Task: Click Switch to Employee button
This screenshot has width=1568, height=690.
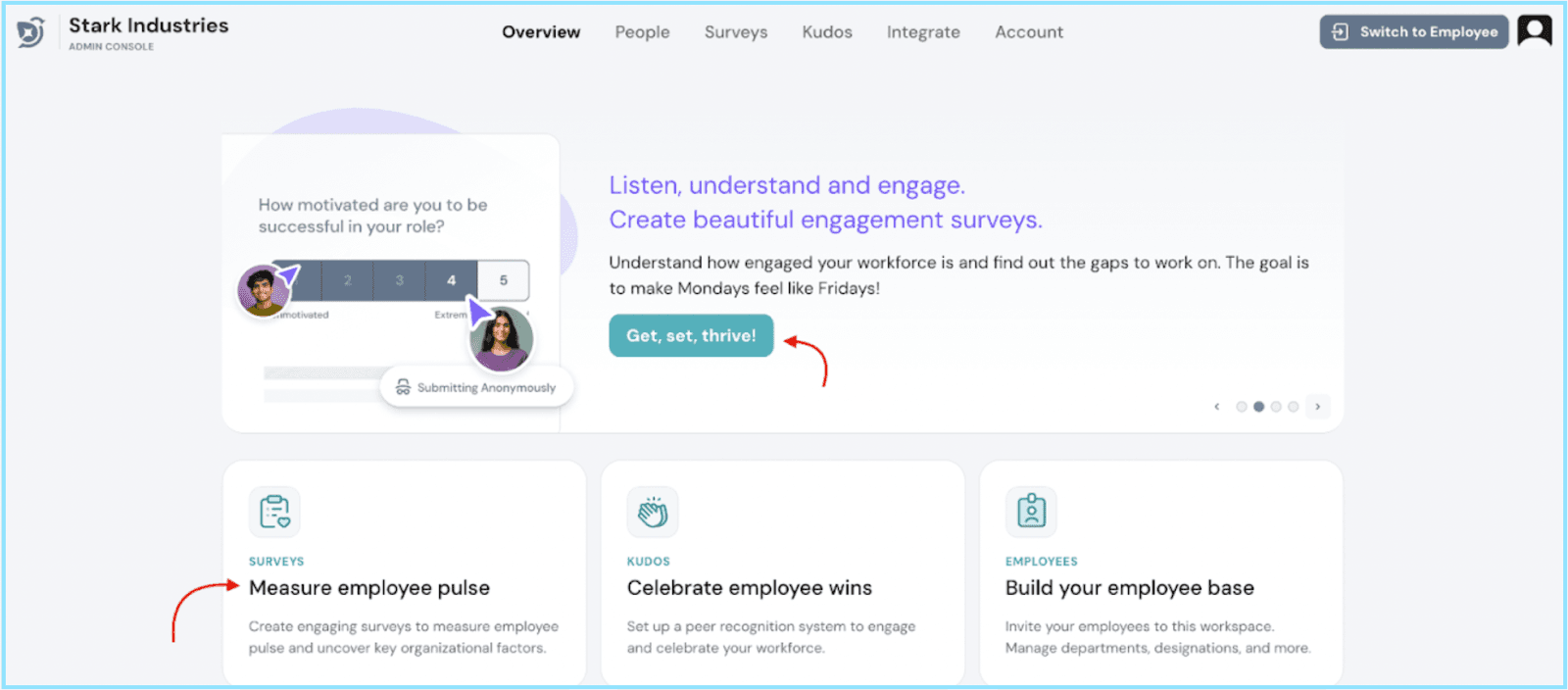Action: (x=1413, y=32)
